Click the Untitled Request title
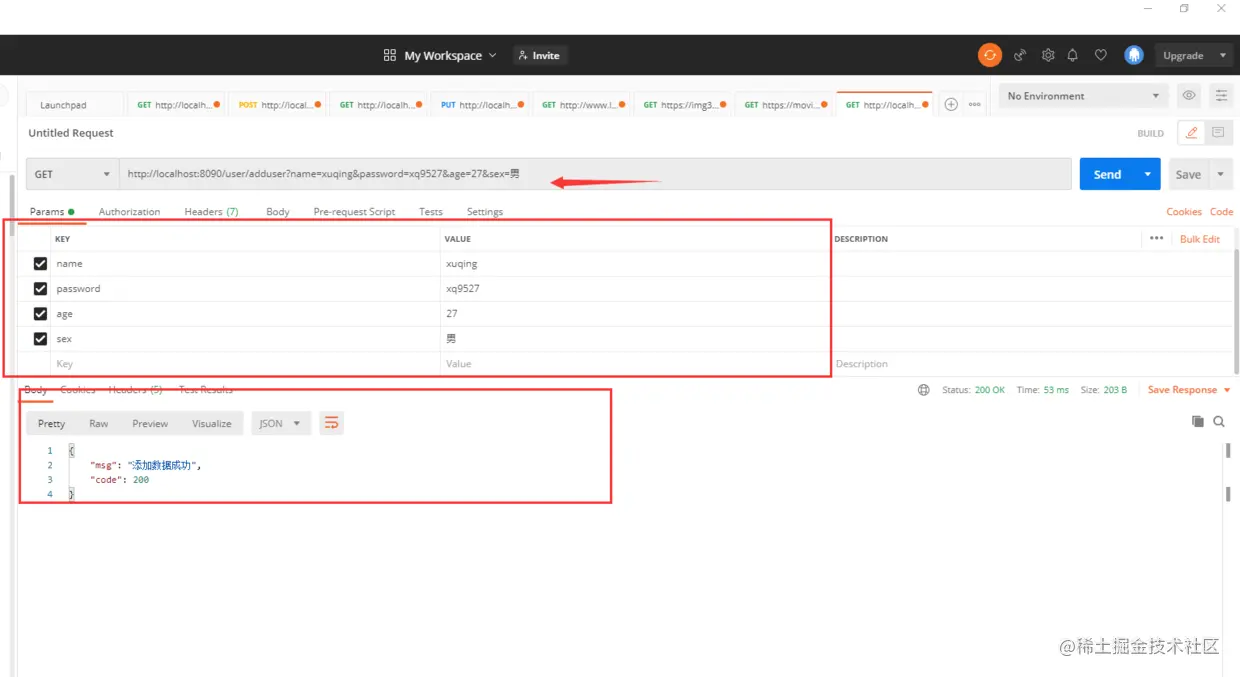 click(71, 133)
